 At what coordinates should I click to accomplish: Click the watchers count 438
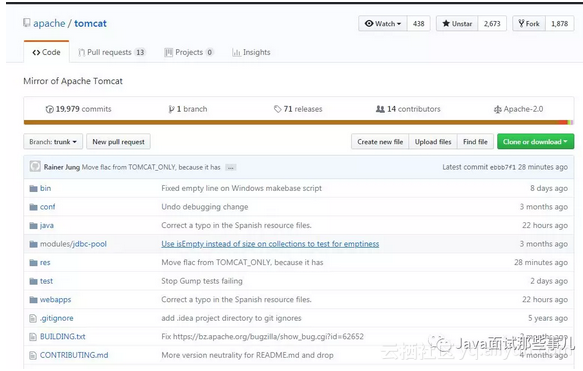(418, 23)
